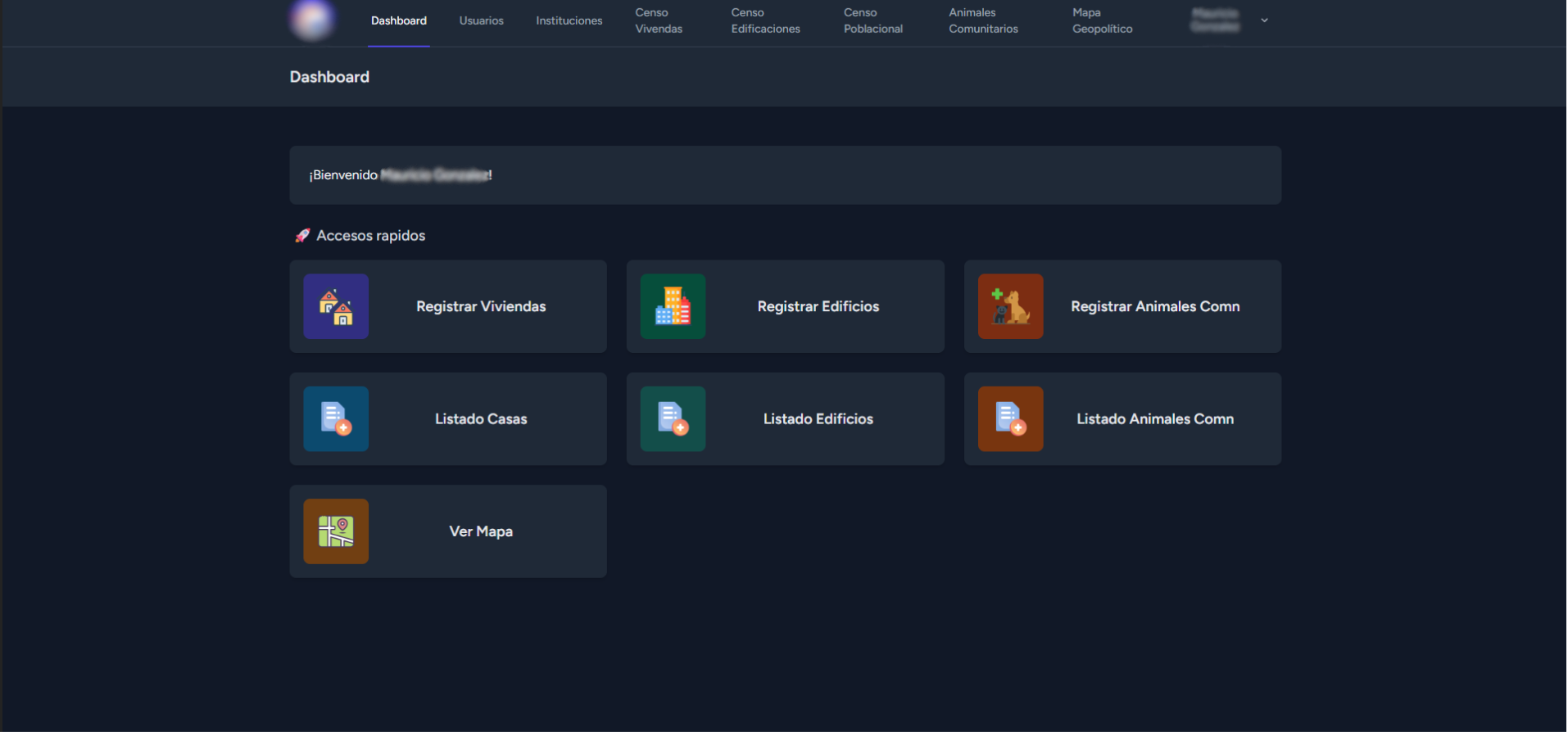Click the houses icon for Registrar Viviendas

[x=336, y=306]
